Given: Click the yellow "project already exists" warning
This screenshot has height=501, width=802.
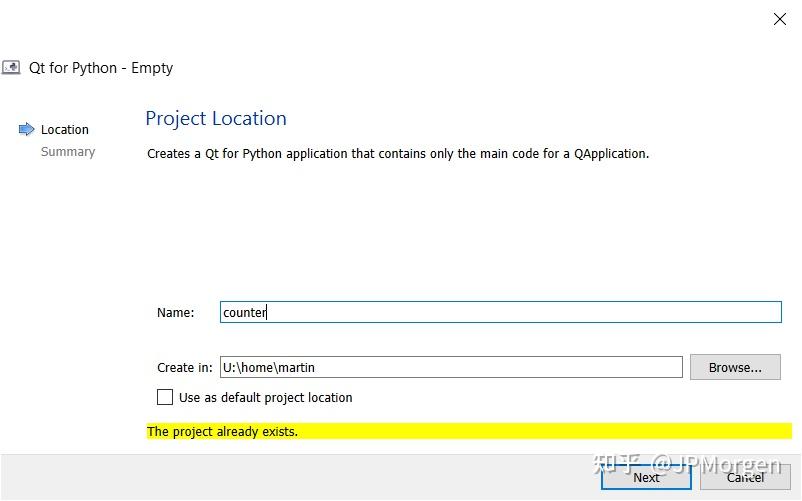Looking at the screenshot, I should tap(468, 431).
